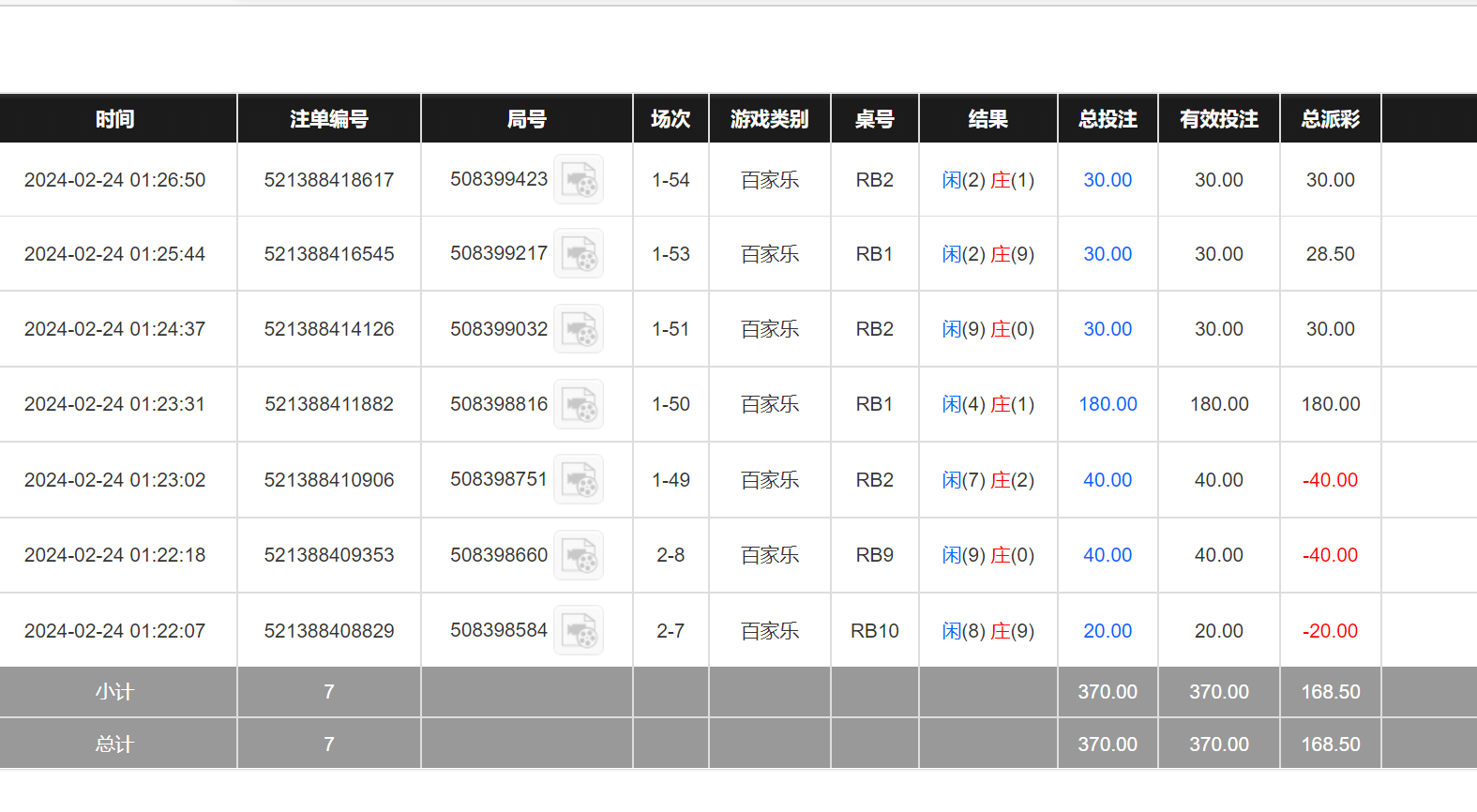Click blue total bet 180.00 link
The height and width of the screenshot is (812, 1477).
(1108, 404)
